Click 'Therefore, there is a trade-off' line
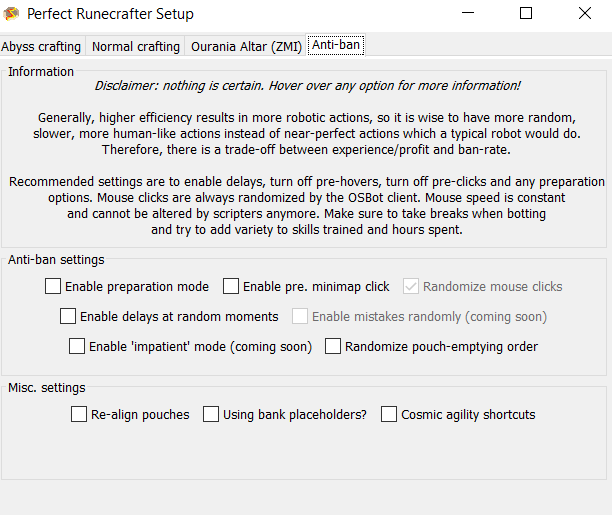Viewport: 612px width, 515px height. 306,150
